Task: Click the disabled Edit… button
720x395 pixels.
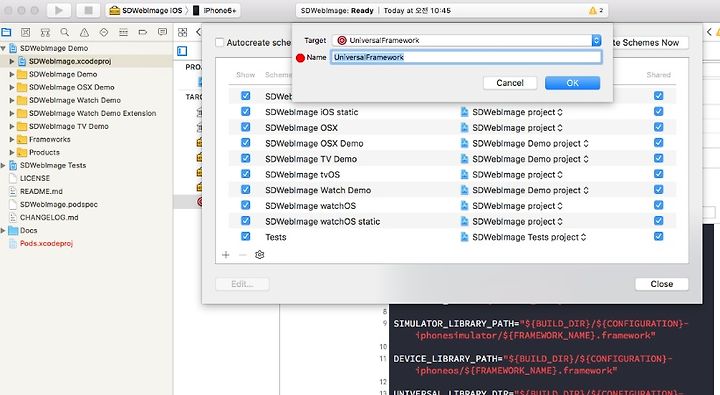Action: [x=242, y=284]
